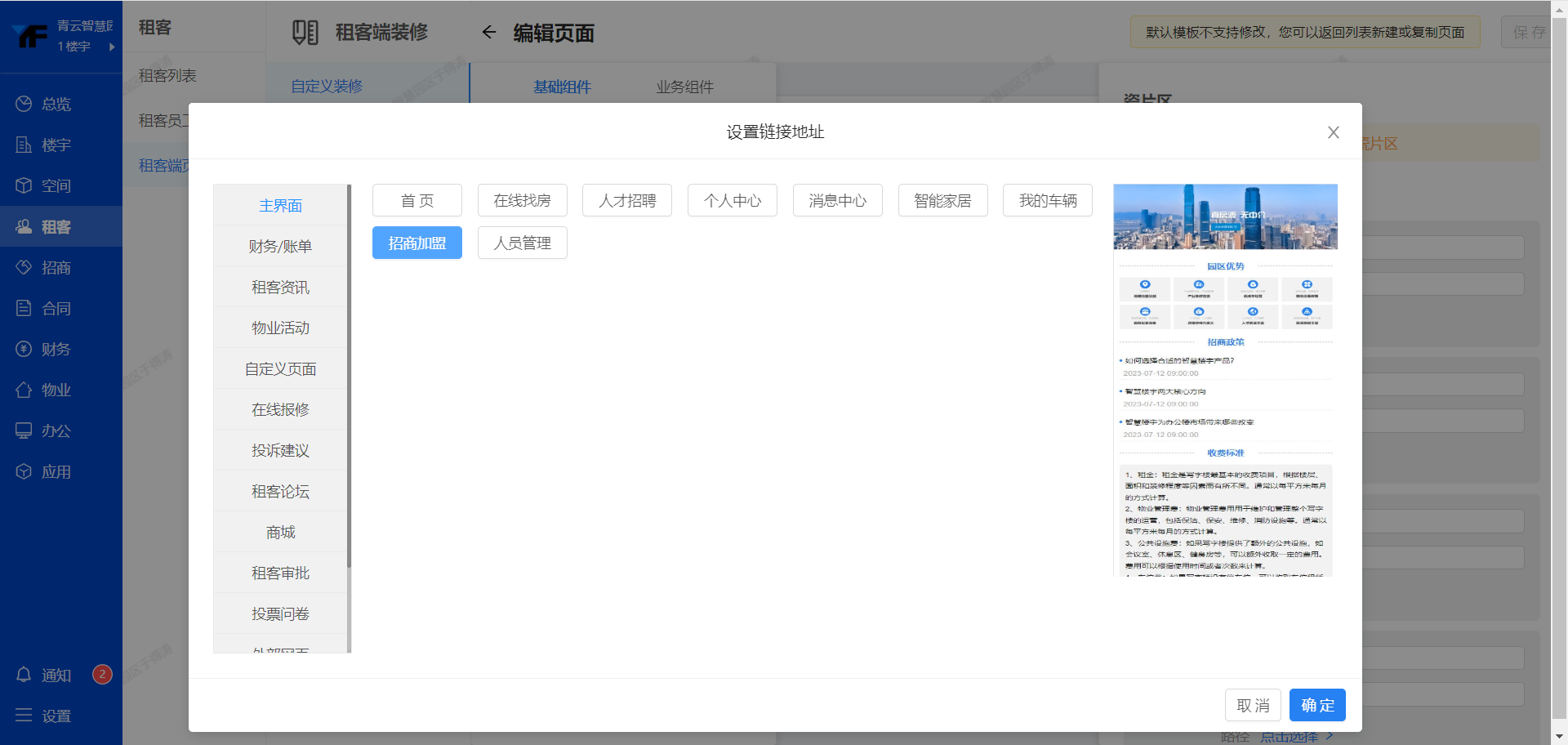This screenshot has width=1568, height=745.
Task: Switch to the 自定义页面 category
Action: (280, 368)
